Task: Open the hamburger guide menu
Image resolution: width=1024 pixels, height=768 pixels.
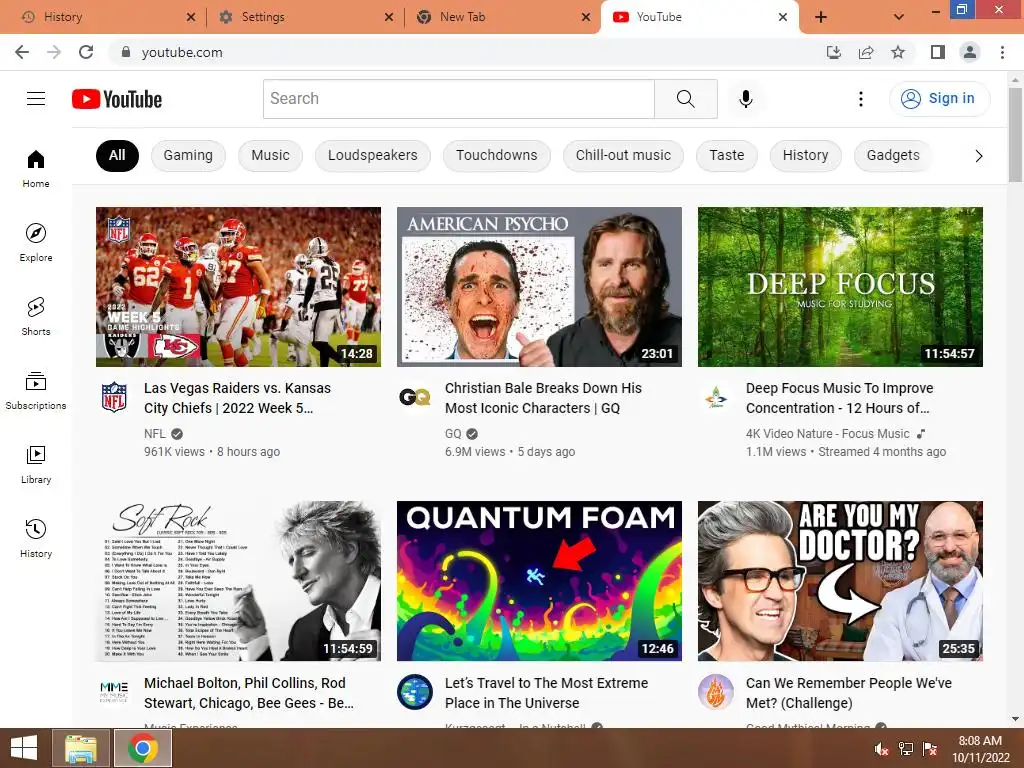Action: pyautogui.click(x=36, y=99)
